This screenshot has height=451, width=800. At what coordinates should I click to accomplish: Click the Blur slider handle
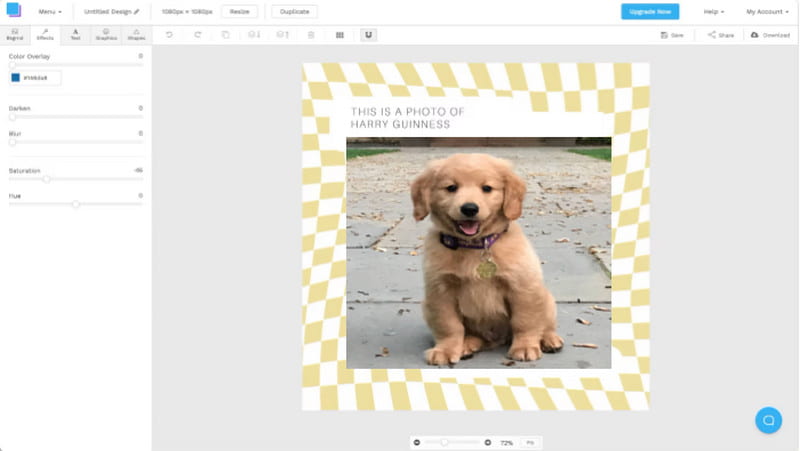coord(12,142)
